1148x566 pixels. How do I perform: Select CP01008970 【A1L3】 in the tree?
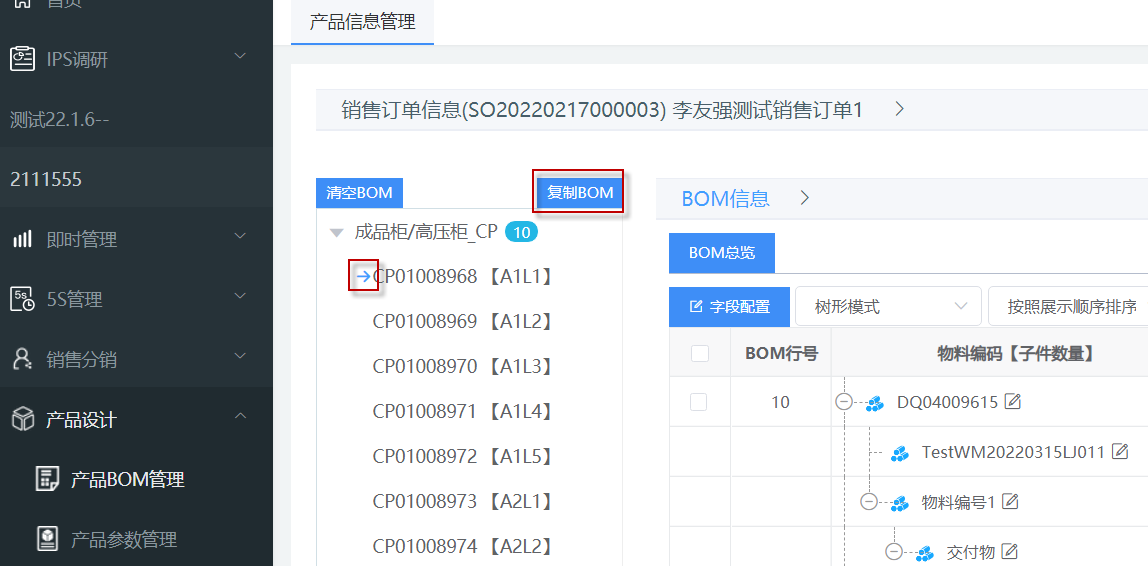(x=462, y=367)
